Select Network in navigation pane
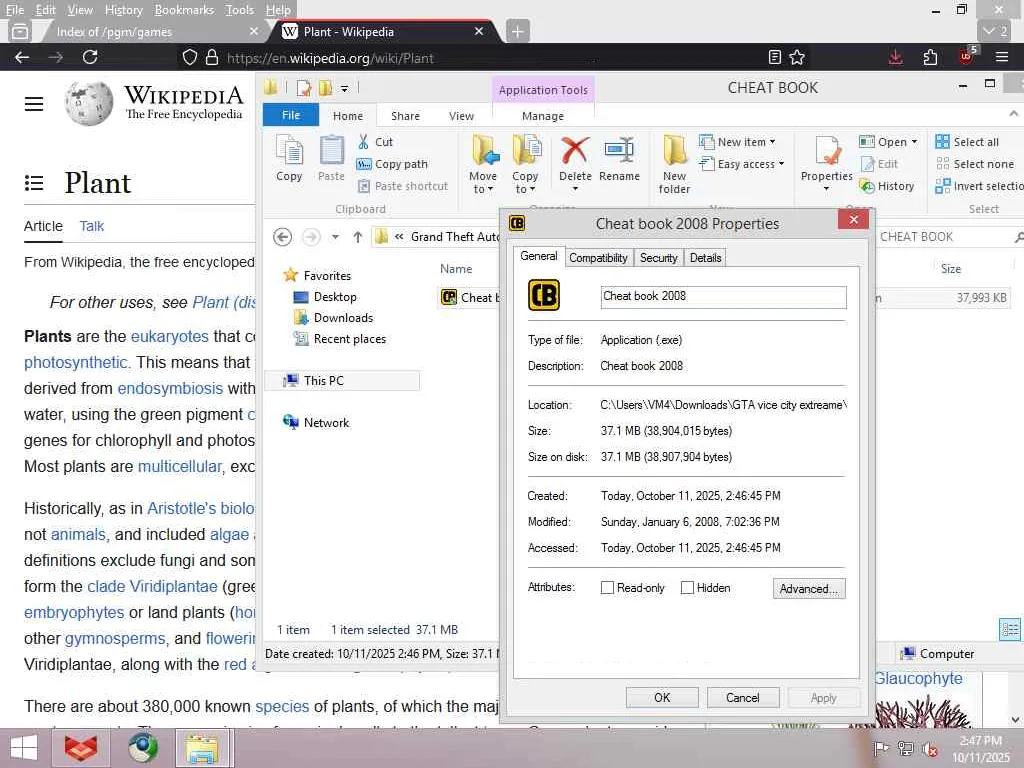Viewport: 1024px width, 768px height. point(317,423)
